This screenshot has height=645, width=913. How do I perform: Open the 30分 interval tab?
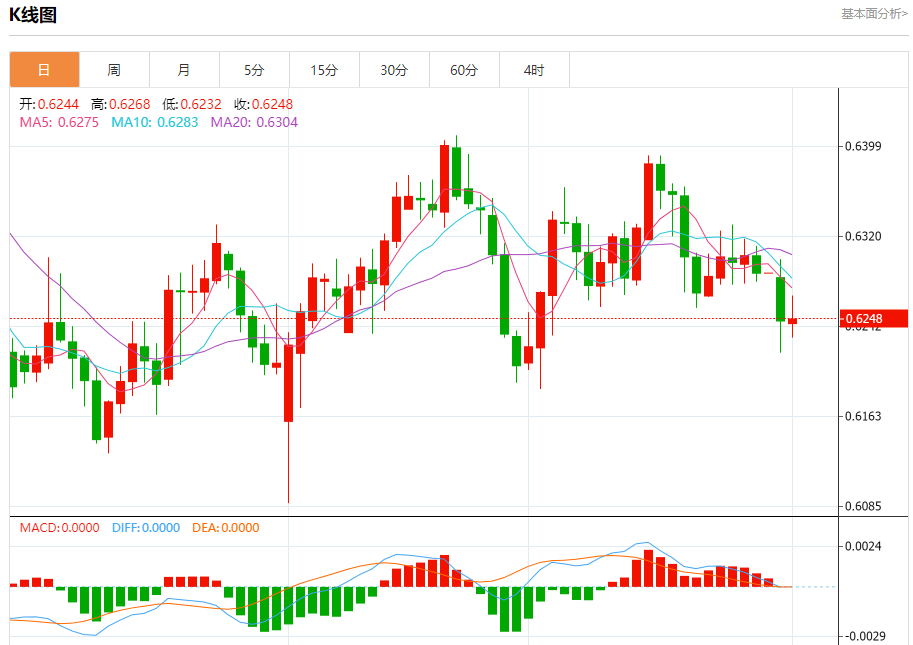(394, 70)
